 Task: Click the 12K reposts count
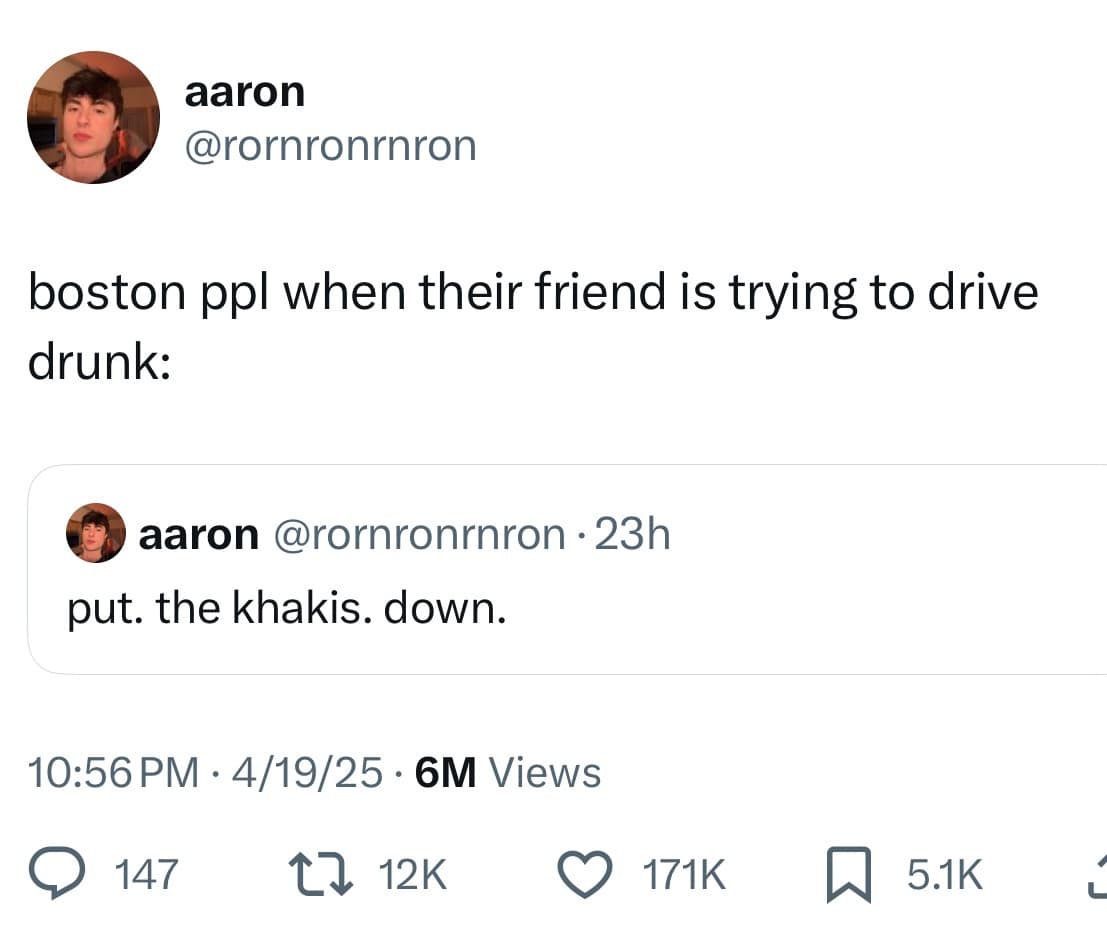412,875
